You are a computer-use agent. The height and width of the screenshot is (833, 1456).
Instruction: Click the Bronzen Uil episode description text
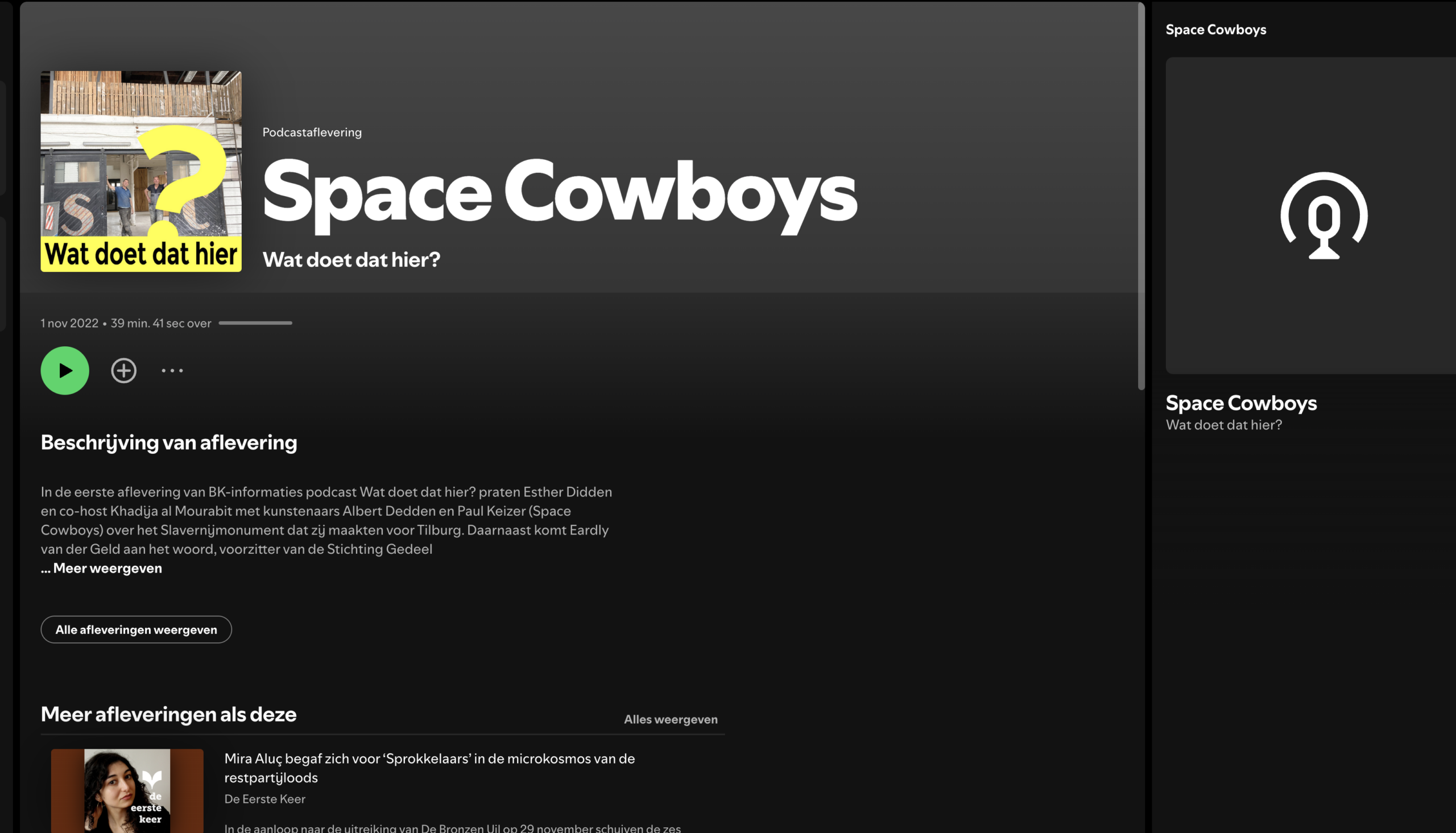[x=452, y=827]
